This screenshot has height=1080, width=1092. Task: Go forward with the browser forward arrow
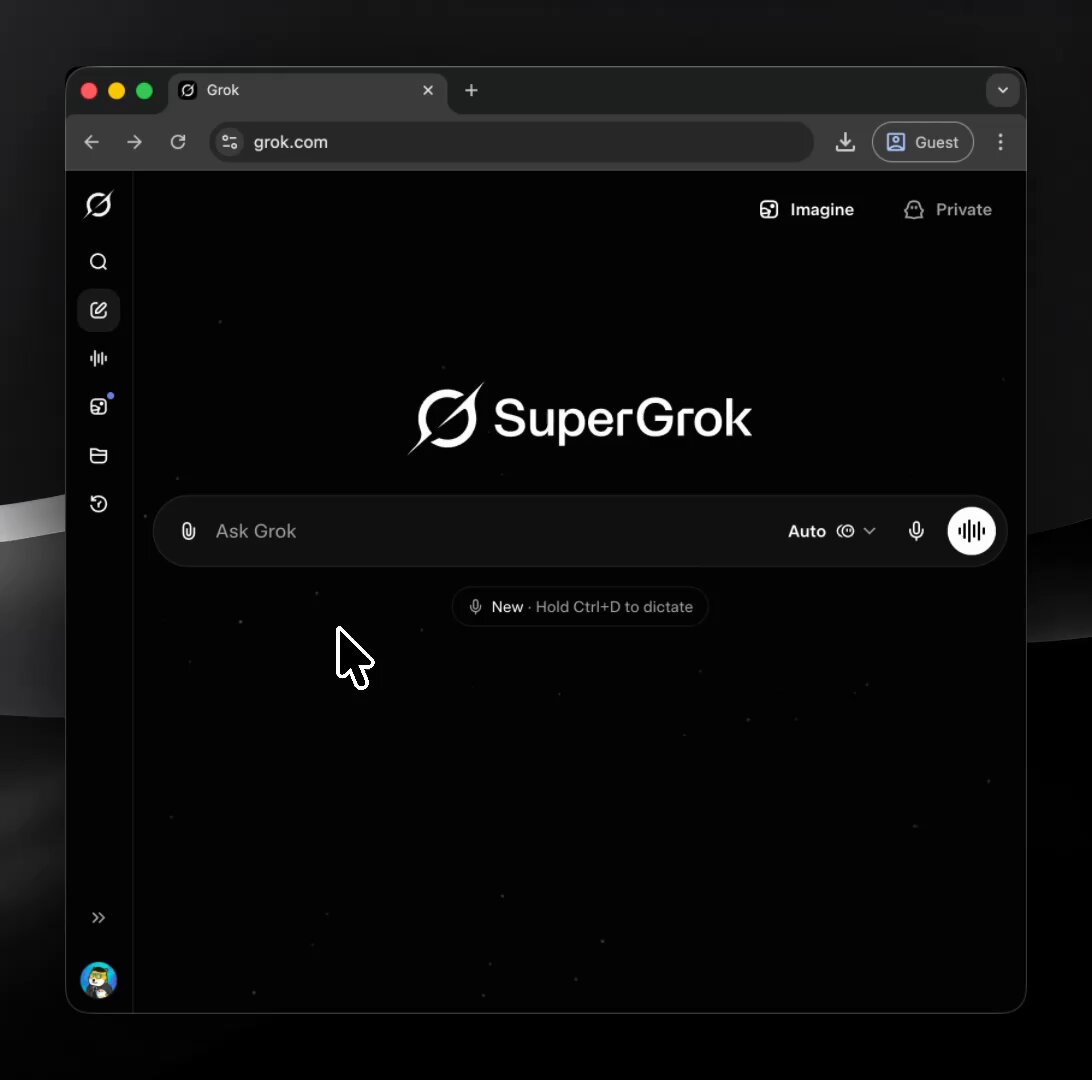(x=134, y=142)
